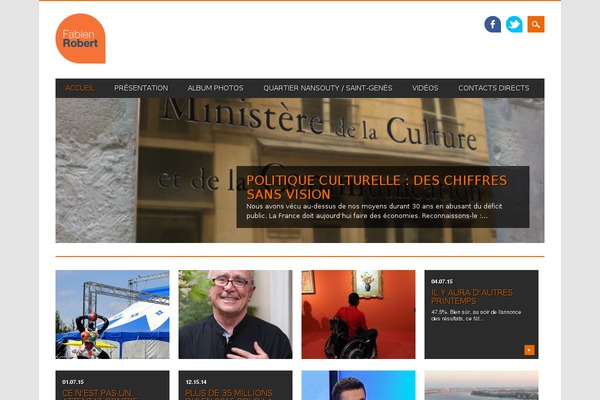This screenshot has width=600, height=400.
Task: Open the Présentation menu item
Action: [x=141, y=88]
